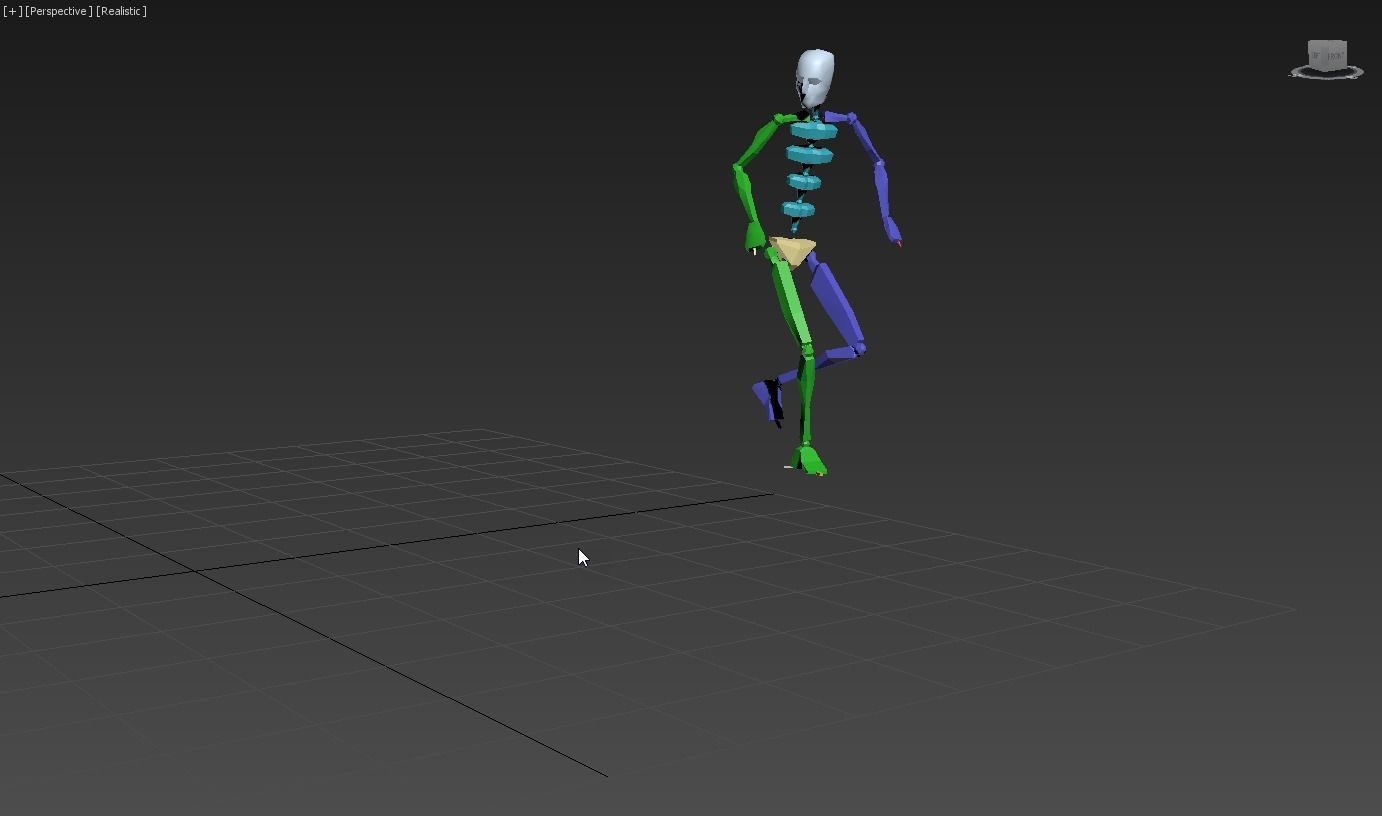Image resolution: width=1382 pixels, height=816 pixels.
Task: Open the Realistic shading viewport menu
Action: click(121, 11)
